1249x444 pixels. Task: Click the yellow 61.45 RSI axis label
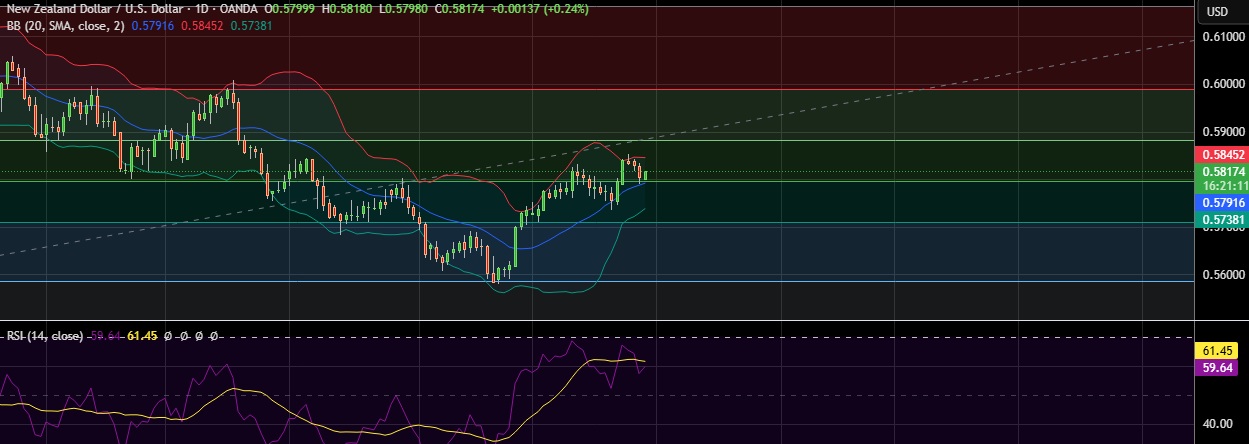[1221, 351]
